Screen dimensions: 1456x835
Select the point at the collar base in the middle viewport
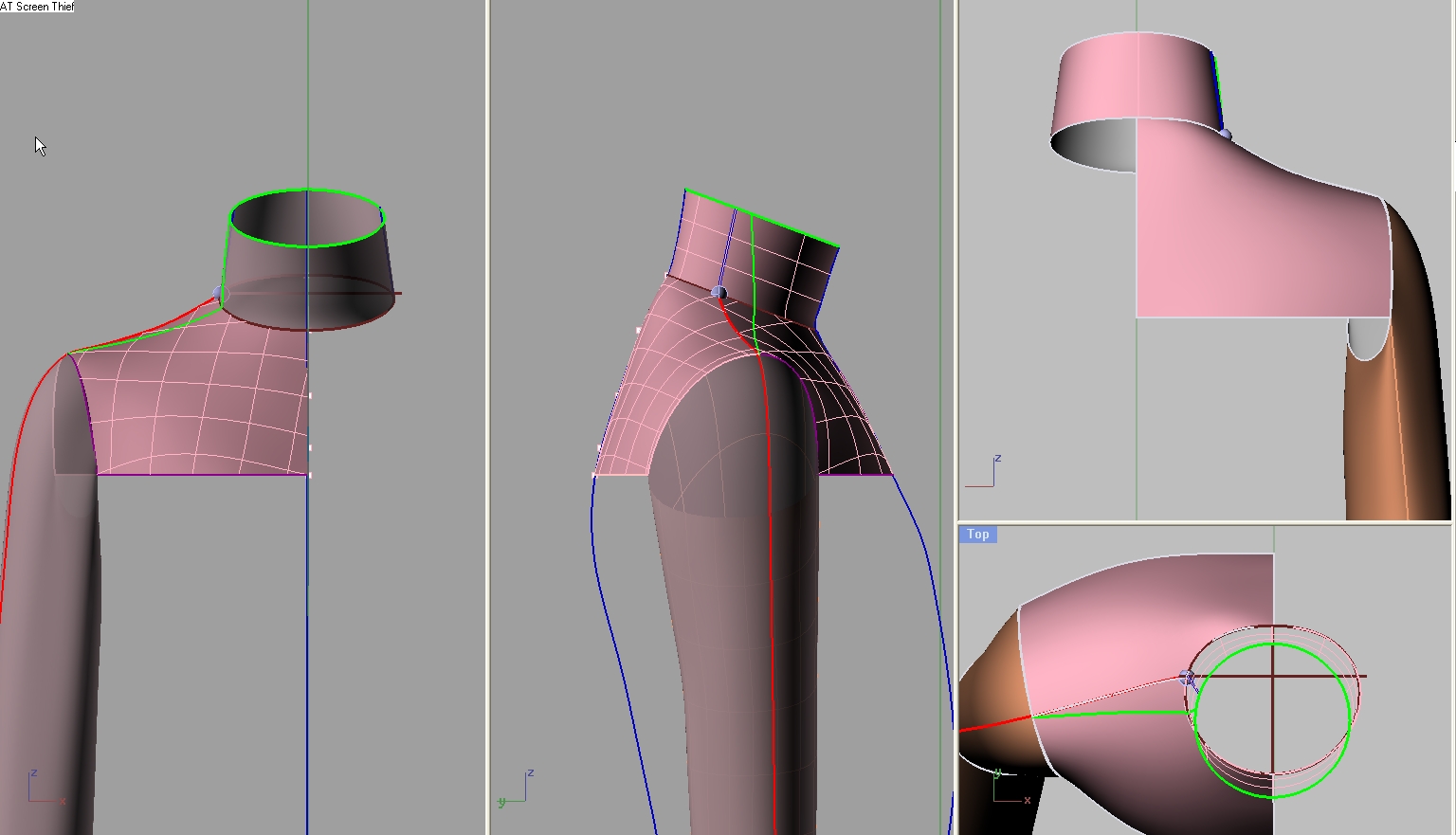(x=719, y=293)
